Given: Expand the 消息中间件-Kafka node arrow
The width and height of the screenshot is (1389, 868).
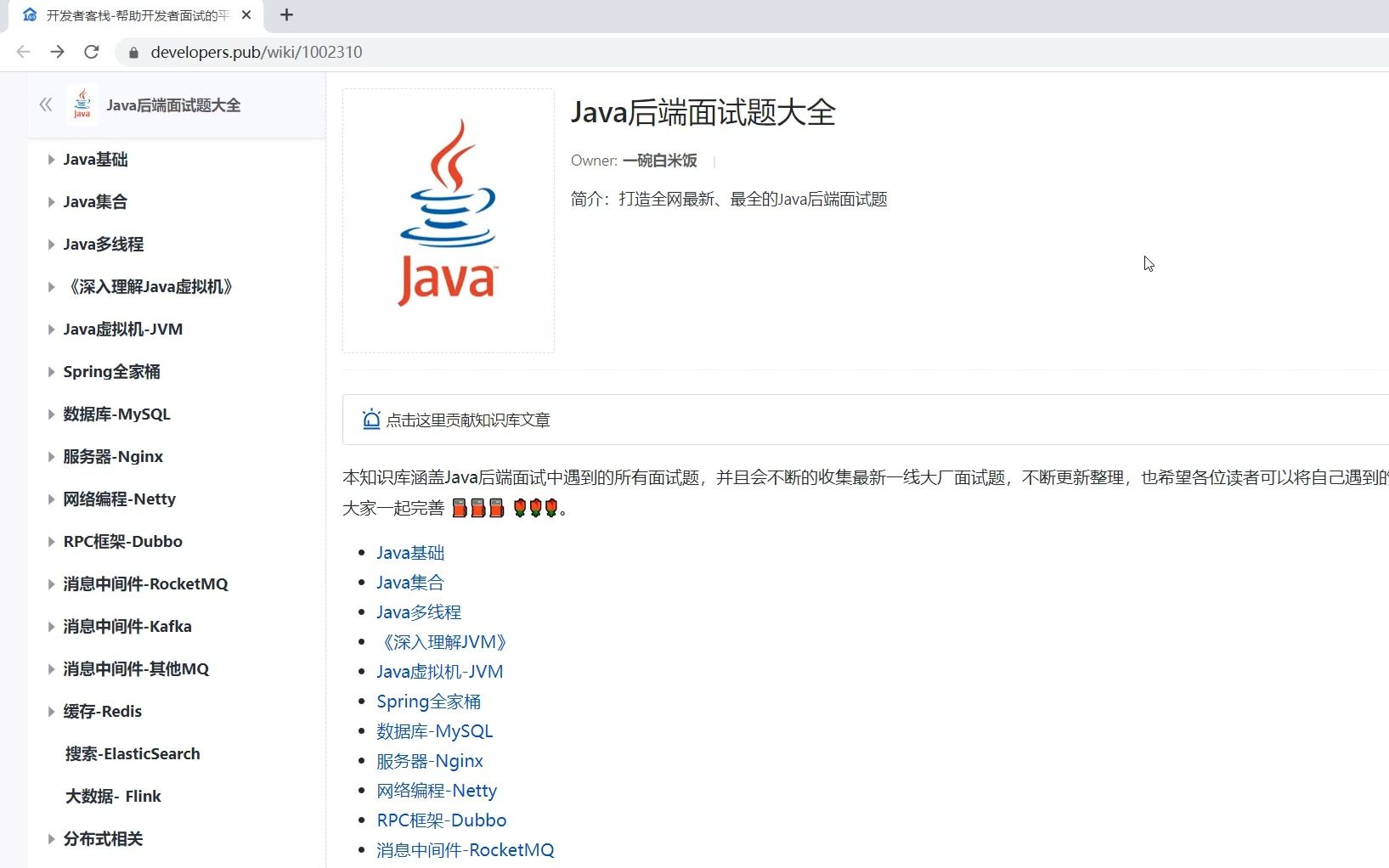Looking at the screenshot, I should coord(51,627).
